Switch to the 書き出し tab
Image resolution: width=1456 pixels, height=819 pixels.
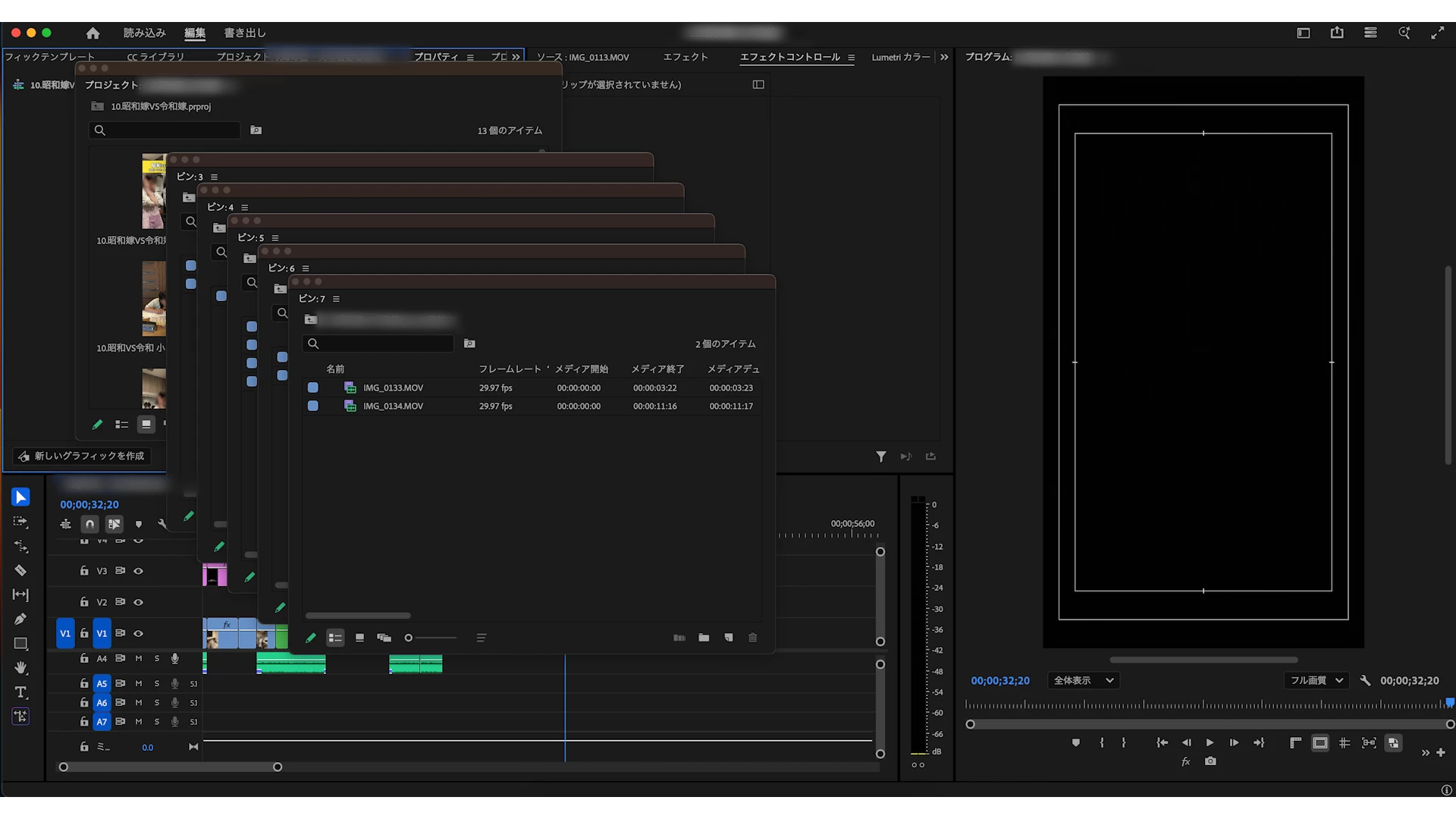coord(244,33)
